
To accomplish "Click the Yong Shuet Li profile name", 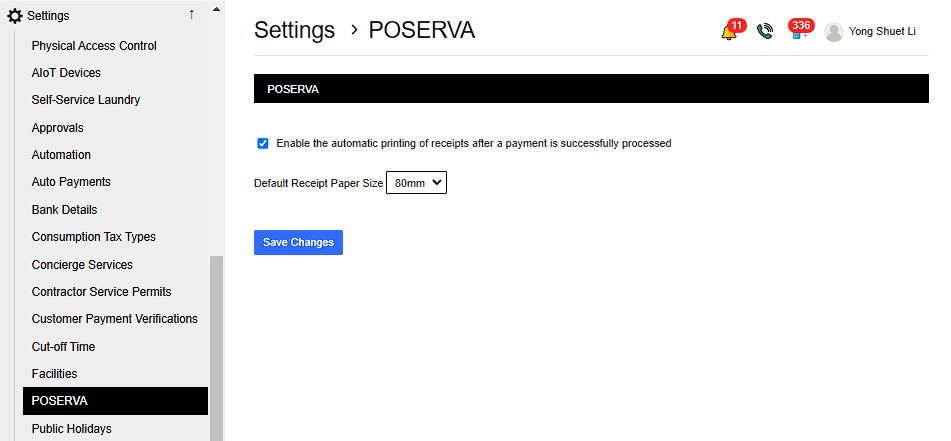I will click(x=882, y=32).
